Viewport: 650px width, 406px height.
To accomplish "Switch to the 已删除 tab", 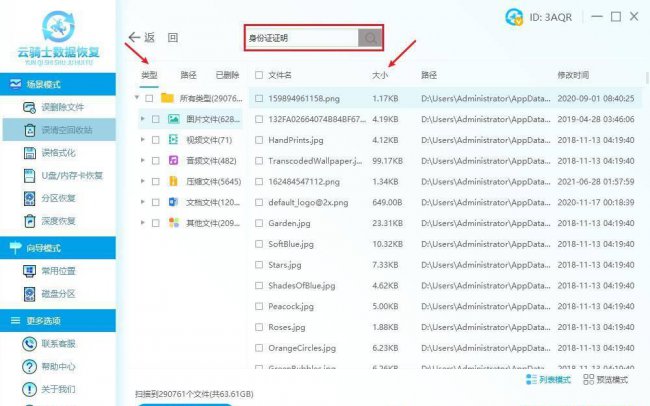I will pyautogui.click(x=227, y=75).
